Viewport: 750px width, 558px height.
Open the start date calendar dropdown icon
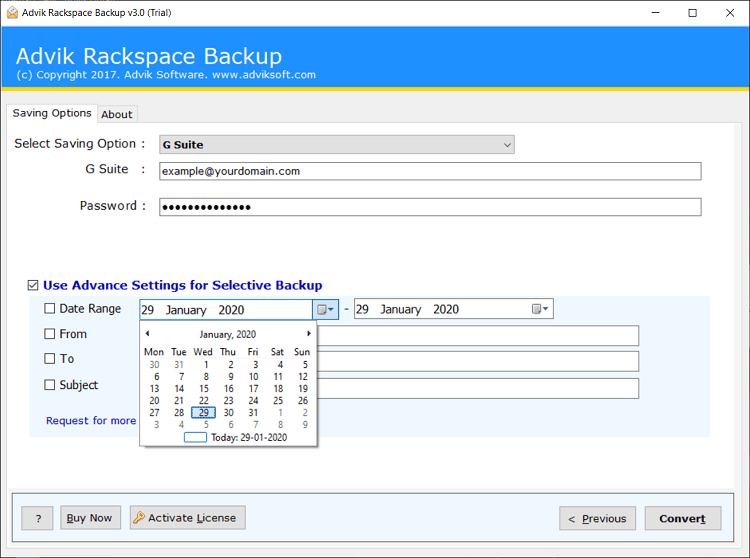coord(325,309)
